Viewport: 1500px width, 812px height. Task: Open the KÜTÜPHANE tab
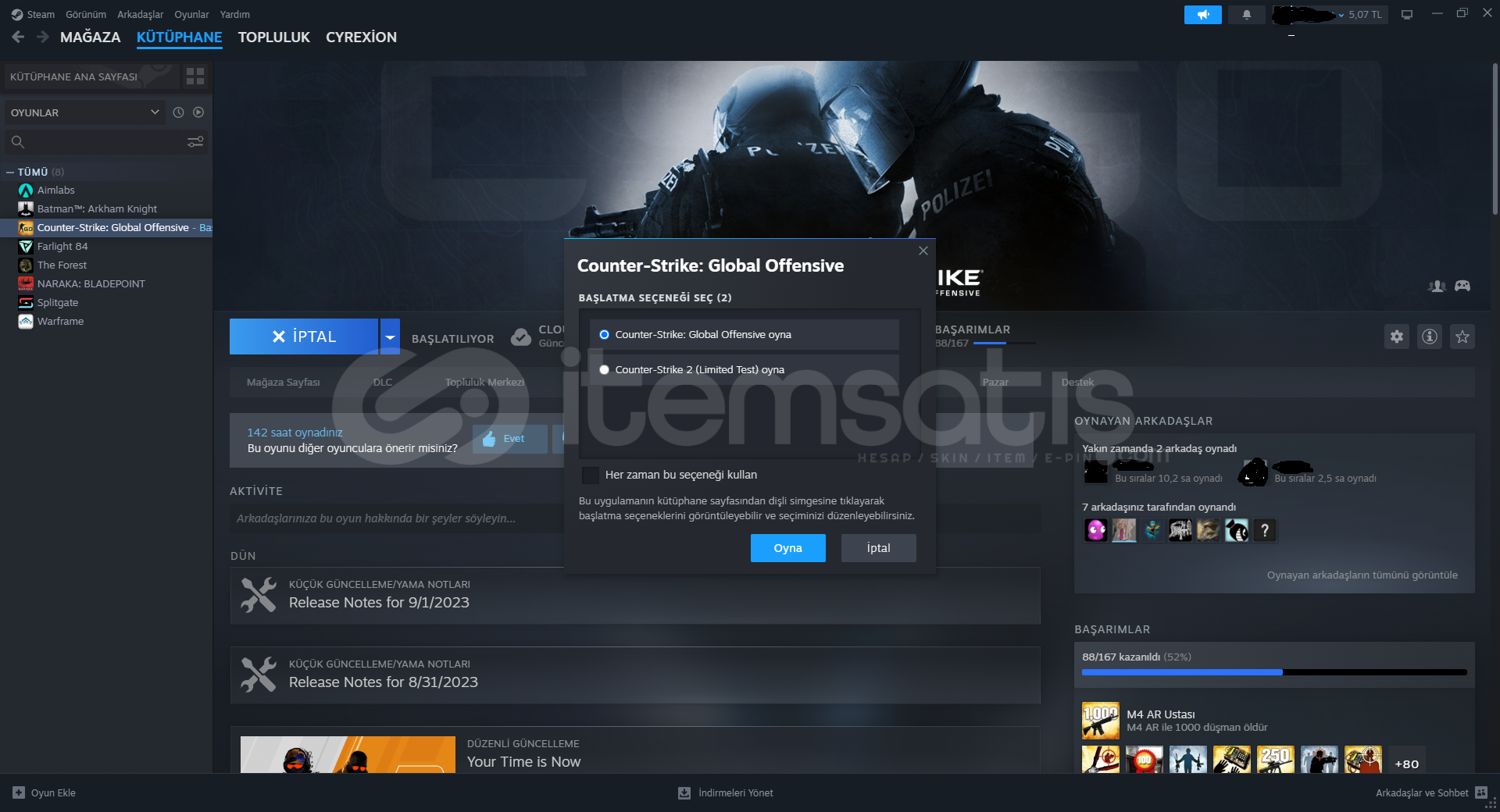pos(179,37)
